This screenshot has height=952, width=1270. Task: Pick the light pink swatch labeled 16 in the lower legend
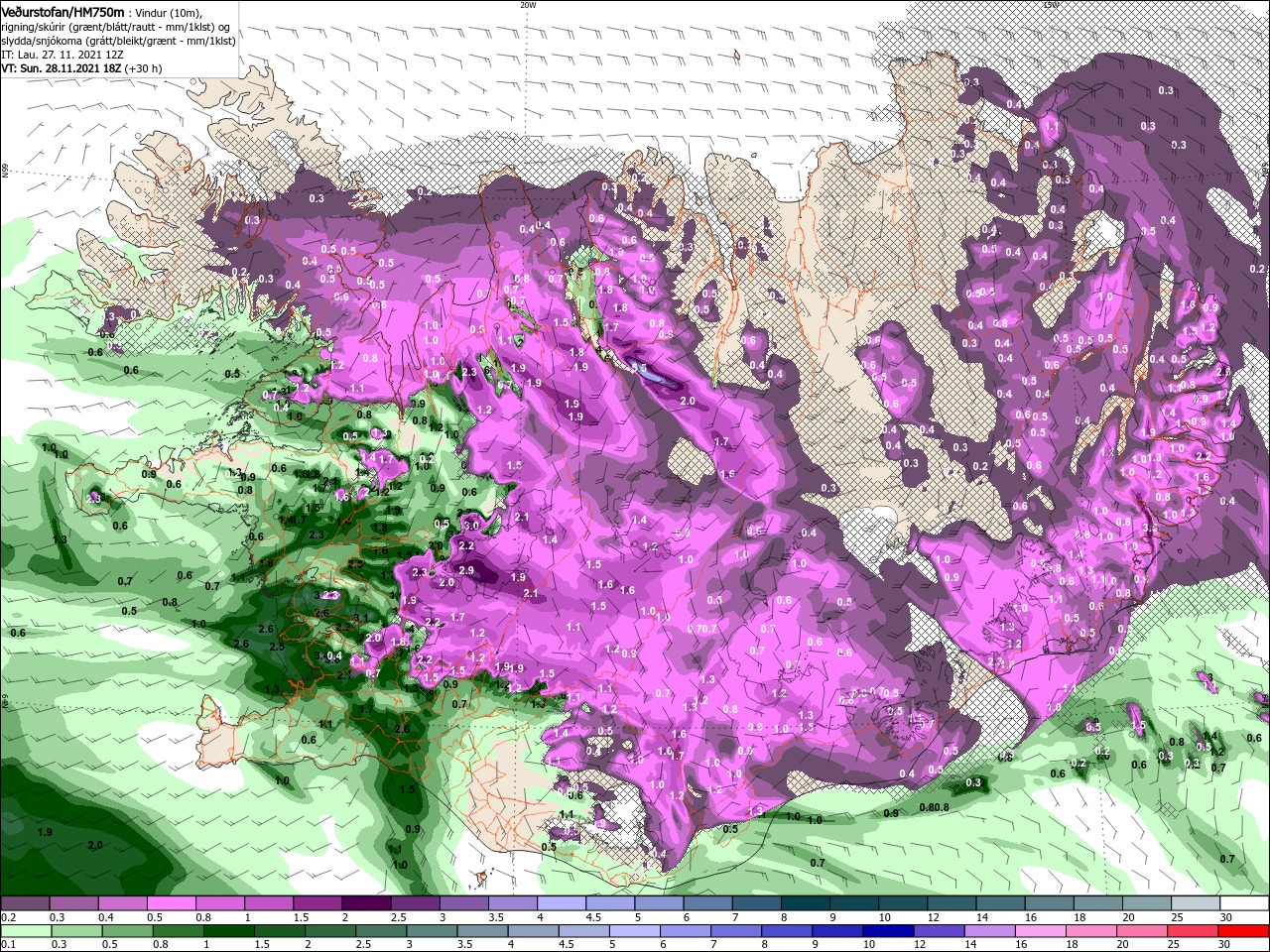1041,930
